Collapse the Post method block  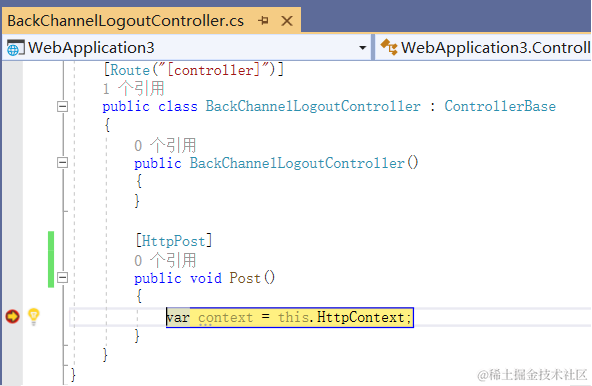click(63, 278)
